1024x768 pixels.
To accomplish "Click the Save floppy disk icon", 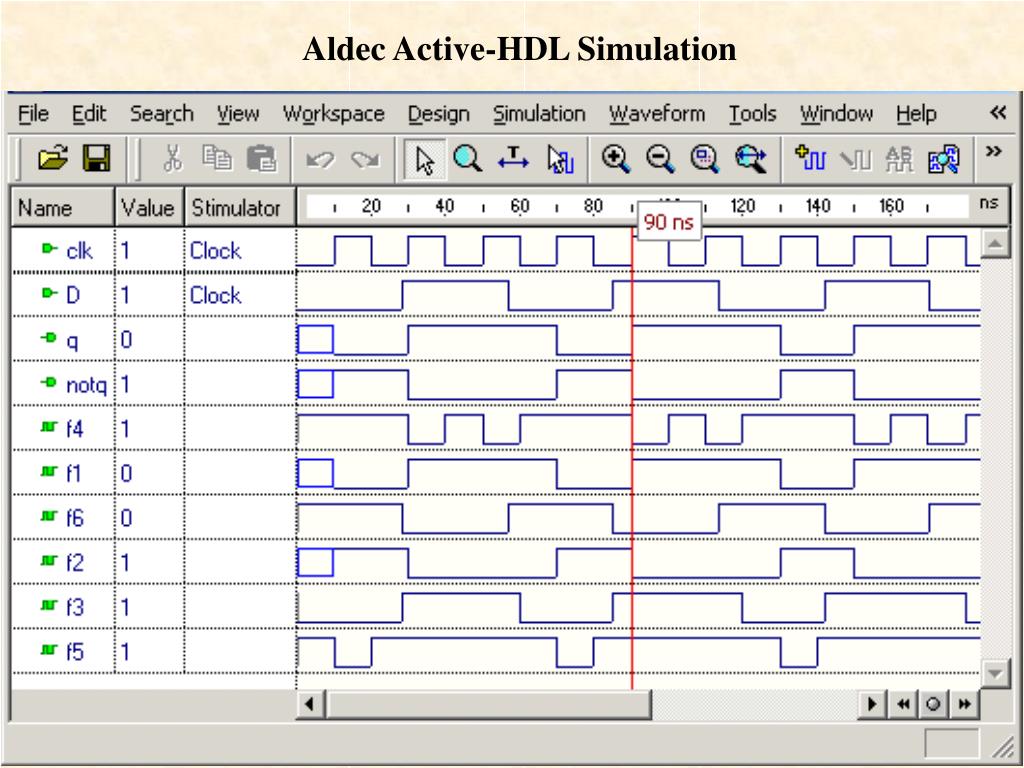I will tap(97, 159).
